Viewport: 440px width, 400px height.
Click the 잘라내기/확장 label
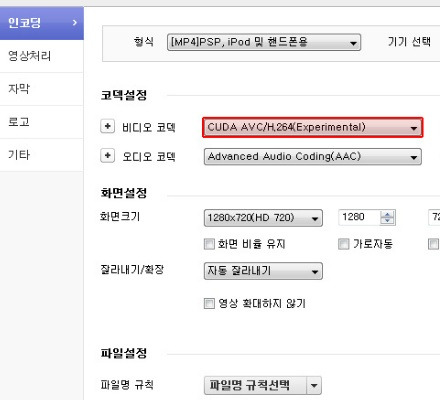click(132, 269)
